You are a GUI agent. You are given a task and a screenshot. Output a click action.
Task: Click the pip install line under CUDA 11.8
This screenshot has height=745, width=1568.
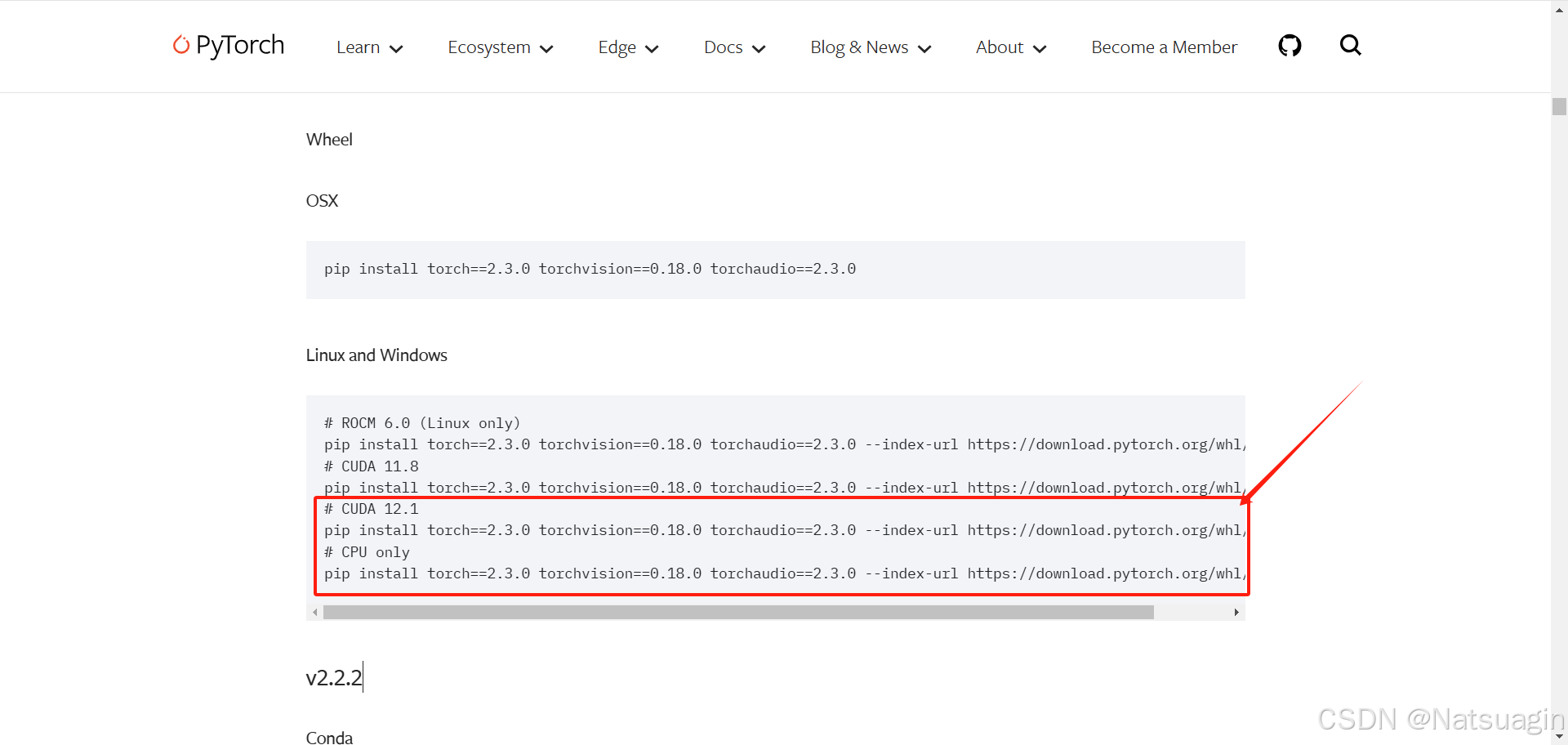click(784, 488)
